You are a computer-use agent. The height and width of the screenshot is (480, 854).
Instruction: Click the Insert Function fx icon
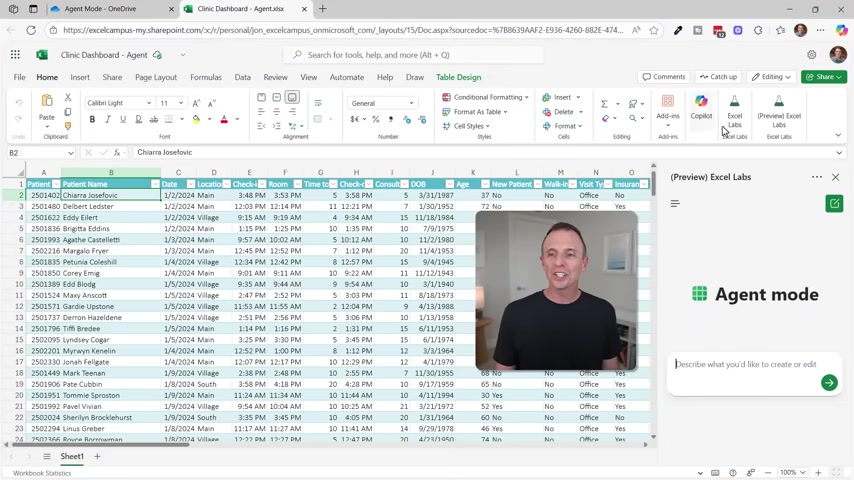[x=117, y=153]
